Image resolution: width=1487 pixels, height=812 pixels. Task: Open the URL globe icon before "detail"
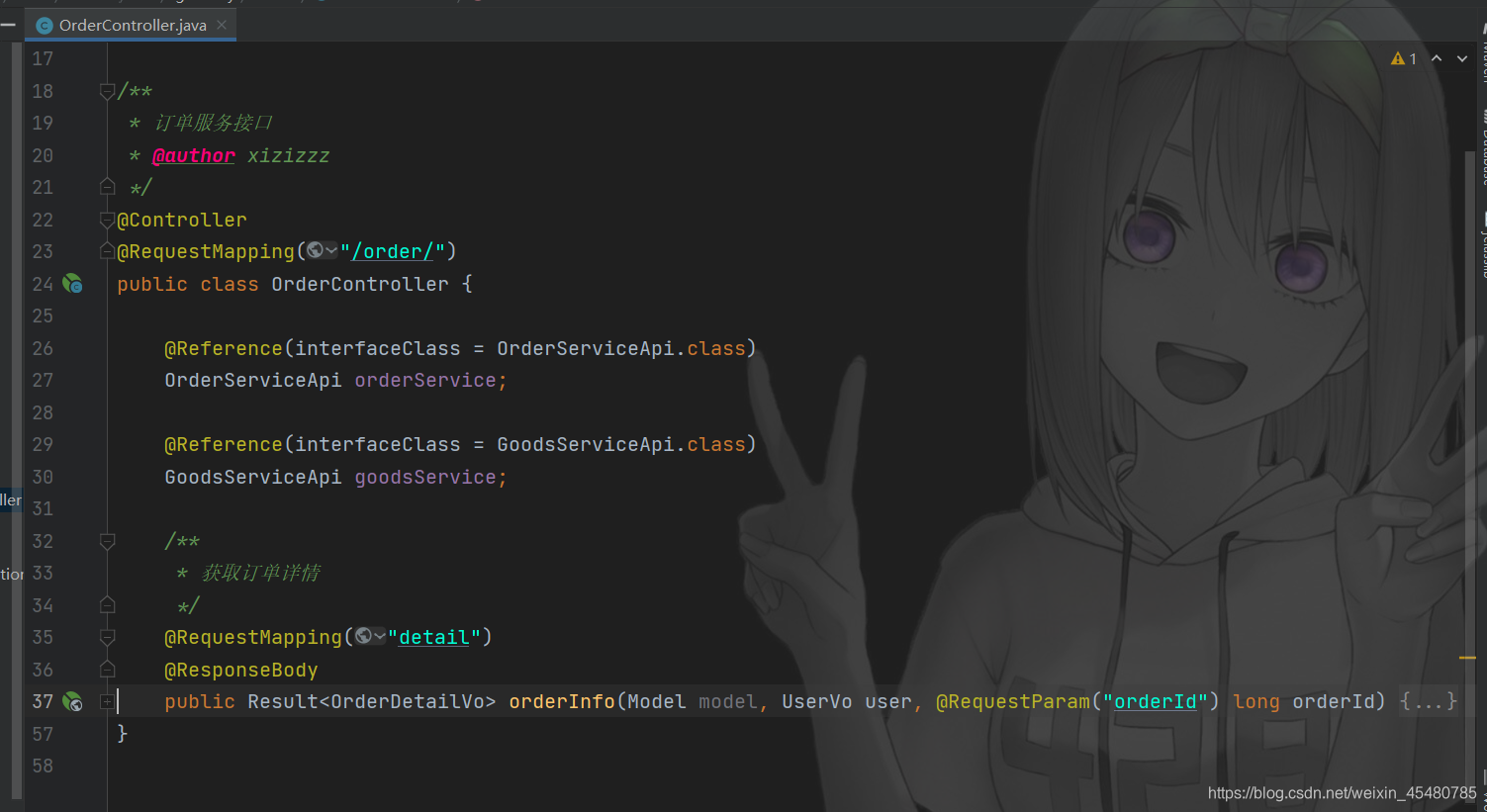coord(363,637)
